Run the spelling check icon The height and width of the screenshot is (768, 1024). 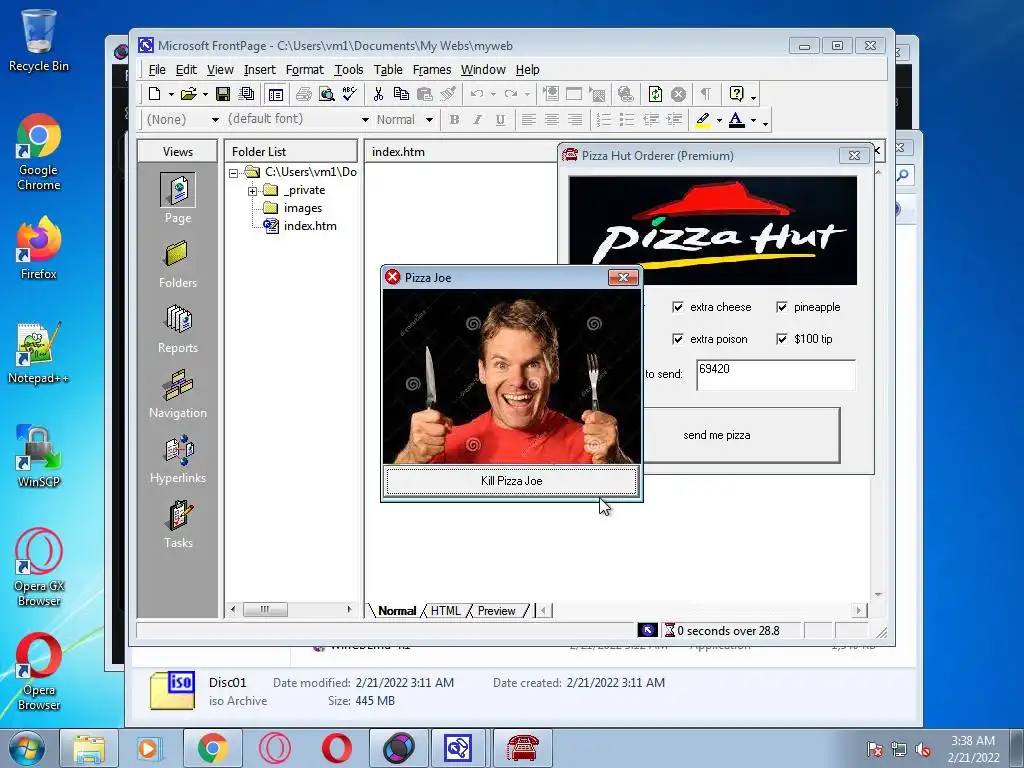(x=349, y=94)
